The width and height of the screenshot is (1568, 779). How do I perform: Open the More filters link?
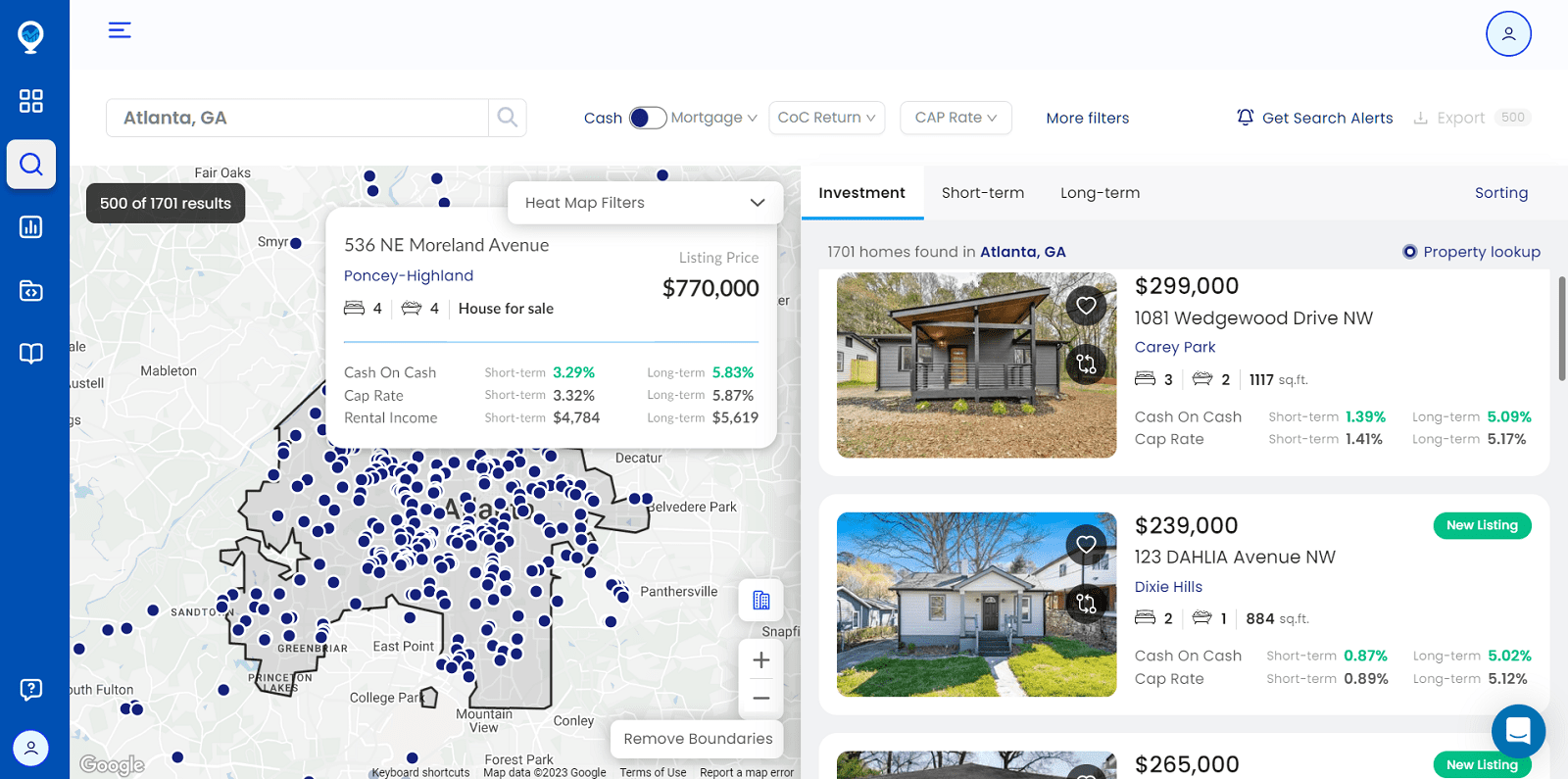[x=1087, y=119]
